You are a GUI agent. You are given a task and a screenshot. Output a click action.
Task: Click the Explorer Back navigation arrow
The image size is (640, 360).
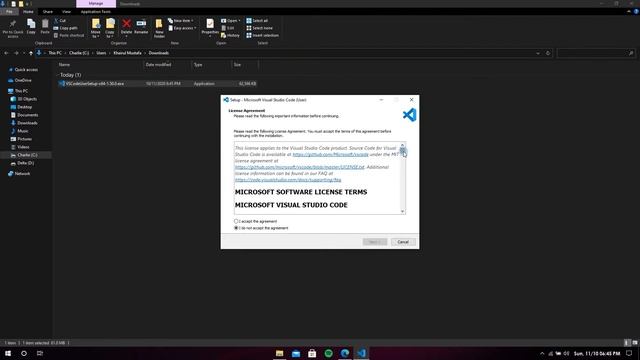[7, 53]
